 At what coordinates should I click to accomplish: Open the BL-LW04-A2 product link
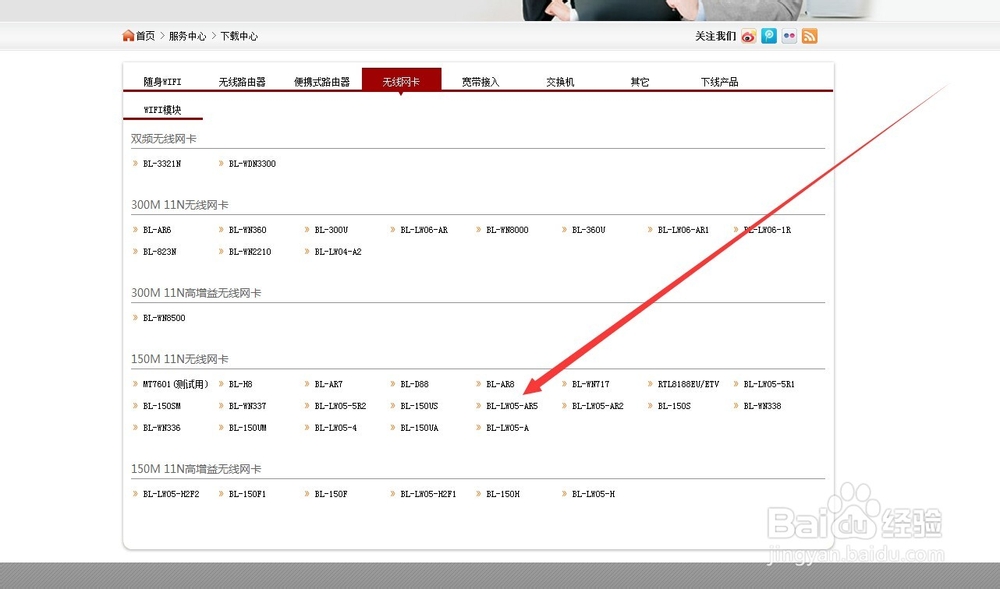[338, 252]
